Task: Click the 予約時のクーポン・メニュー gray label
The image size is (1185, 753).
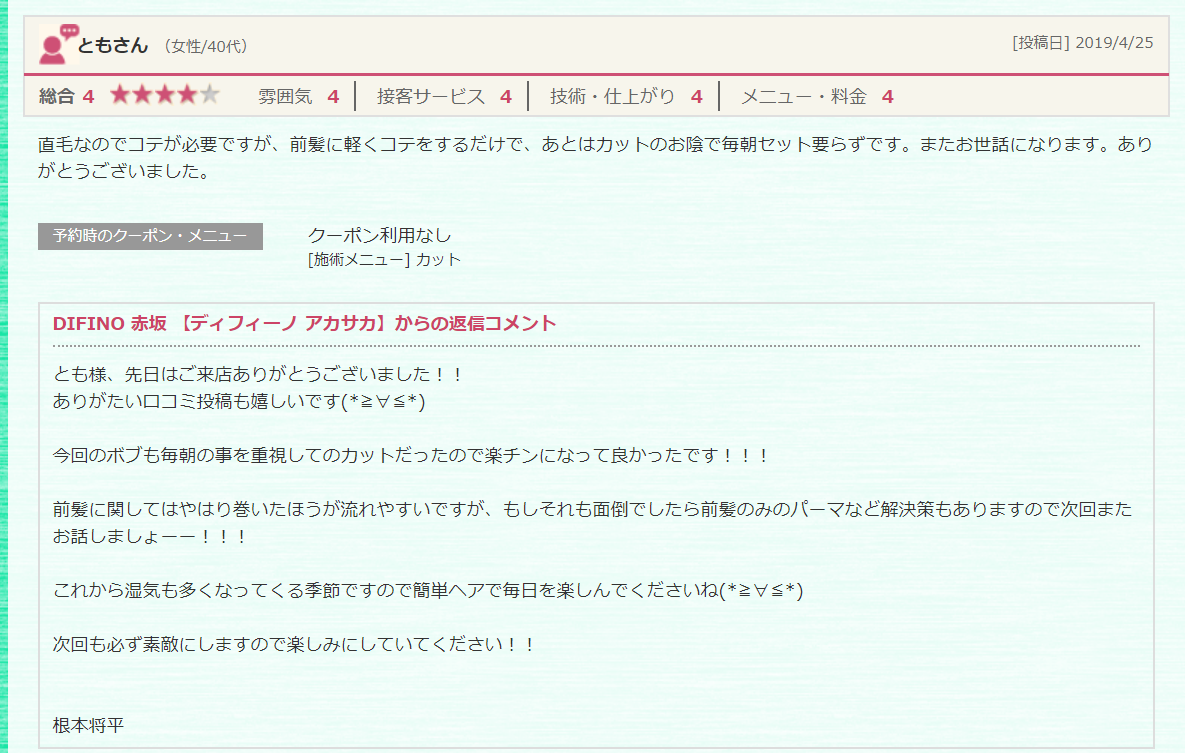Action: click(x=150, y=236)
